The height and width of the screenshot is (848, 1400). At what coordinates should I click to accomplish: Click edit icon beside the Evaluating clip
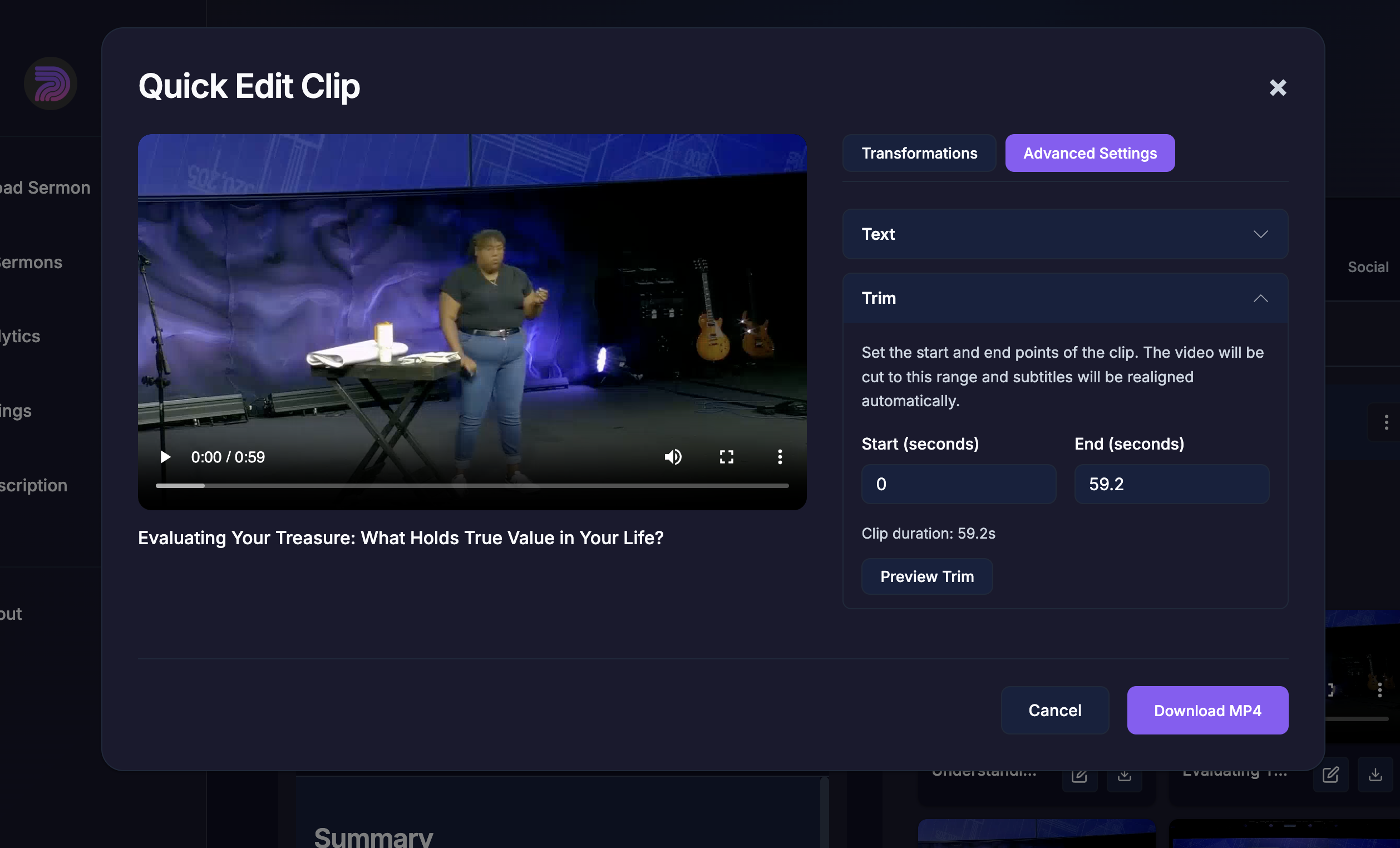[x=1330, y=775]
